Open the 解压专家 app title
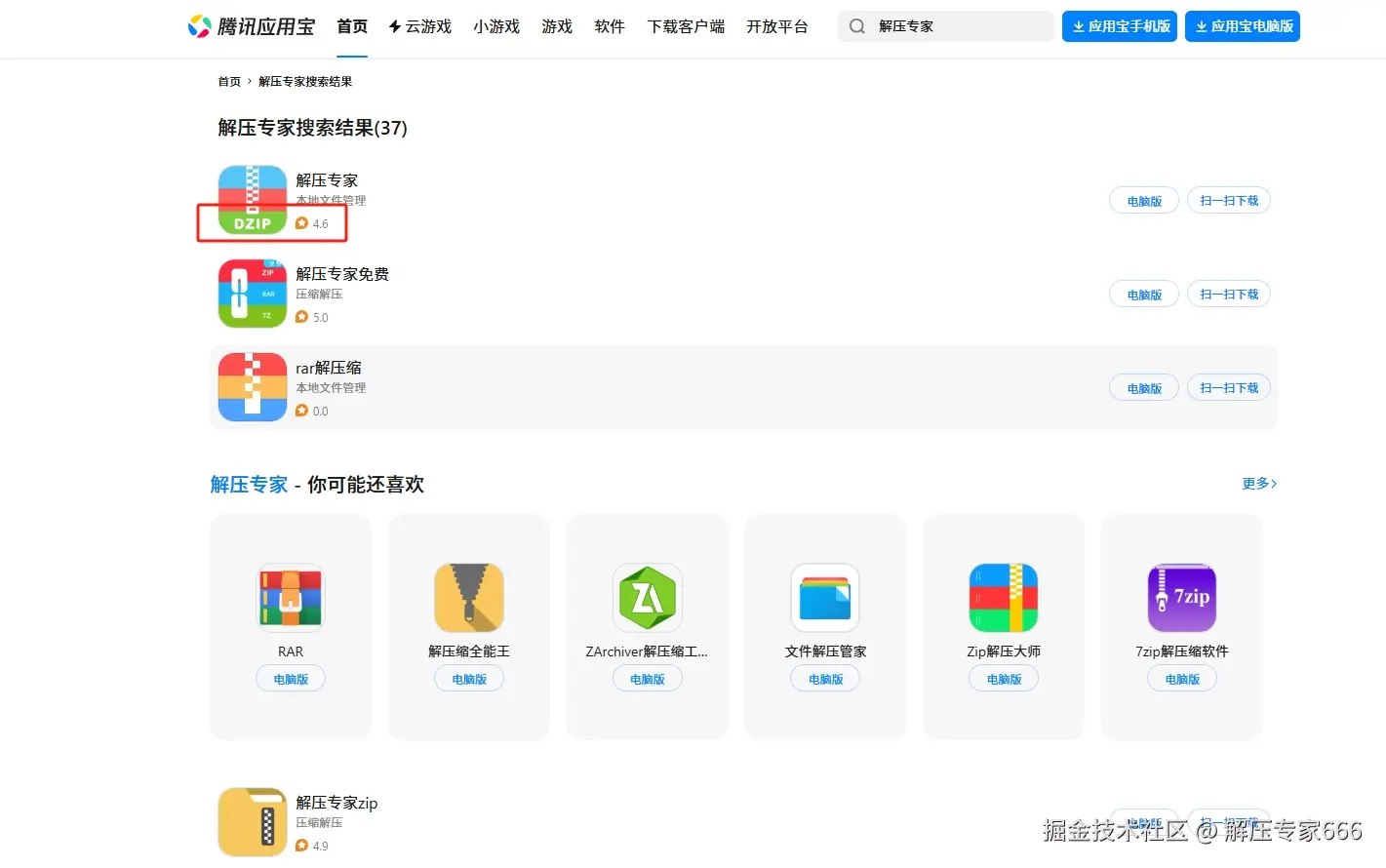This screenshot has width=1386, height=868. coord(327,180)
